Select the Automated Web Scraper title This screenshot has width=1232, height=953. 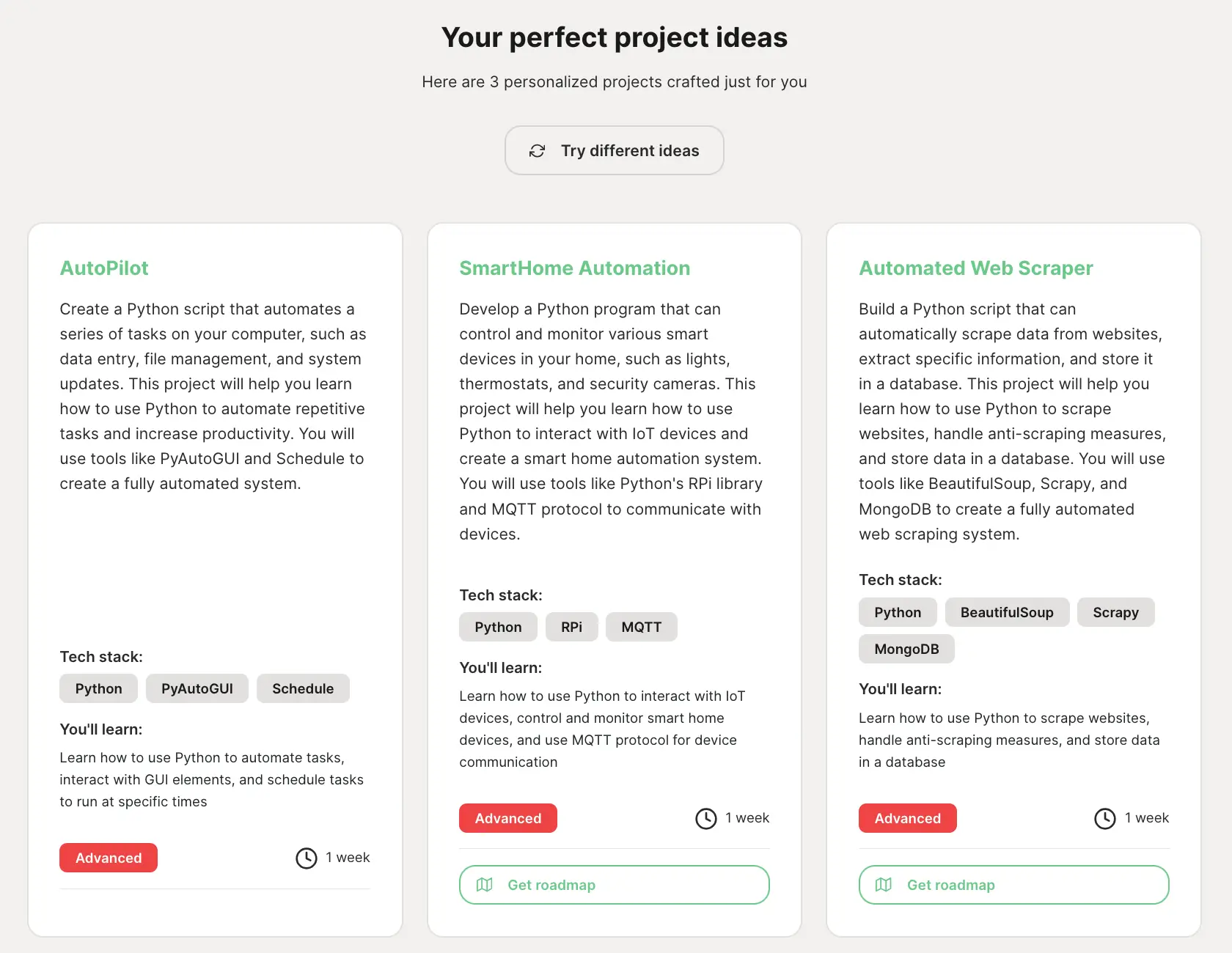point(976,268)
